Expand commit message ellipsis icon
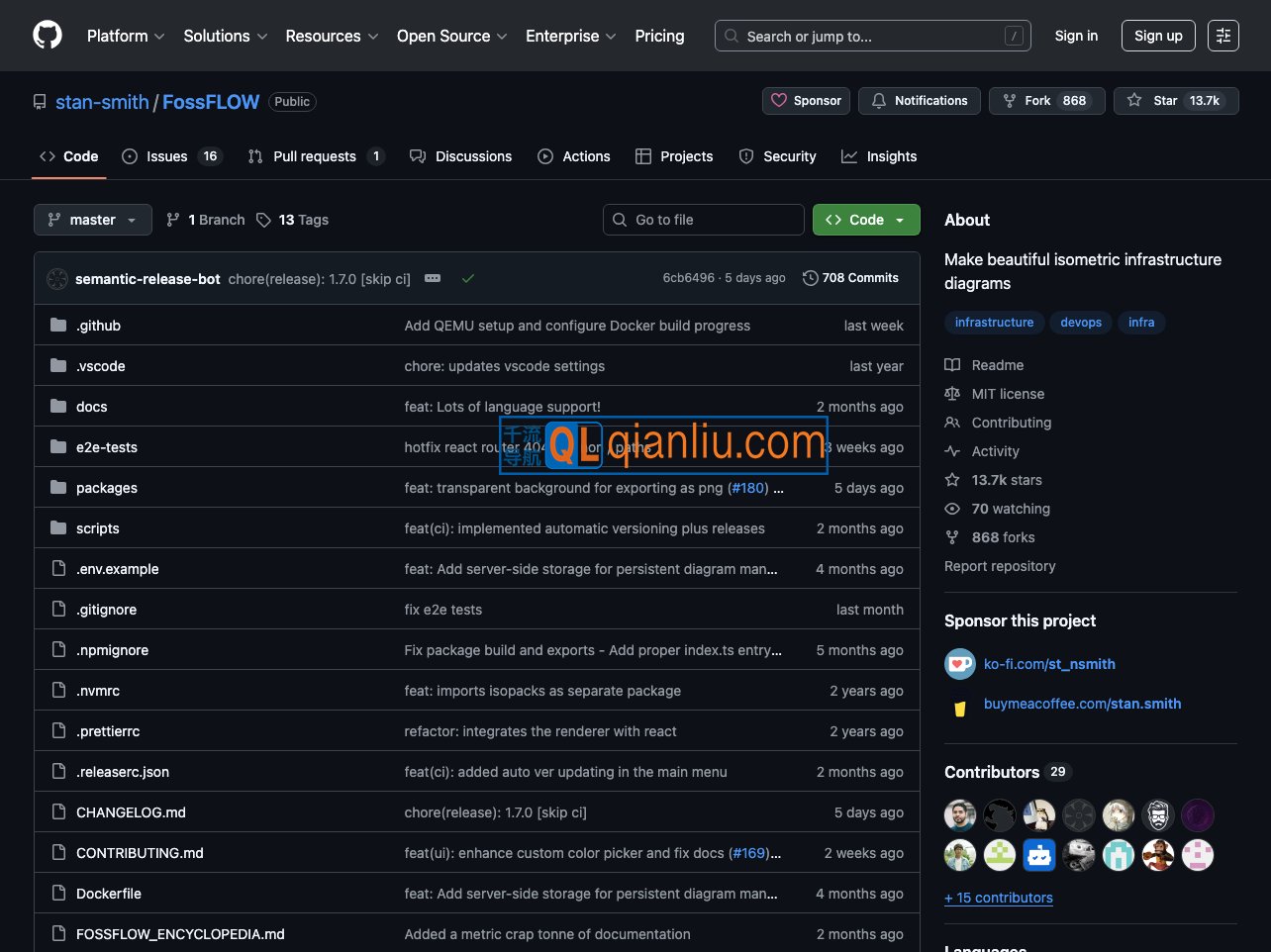1271x952 pixels. (x=433, y=279)
